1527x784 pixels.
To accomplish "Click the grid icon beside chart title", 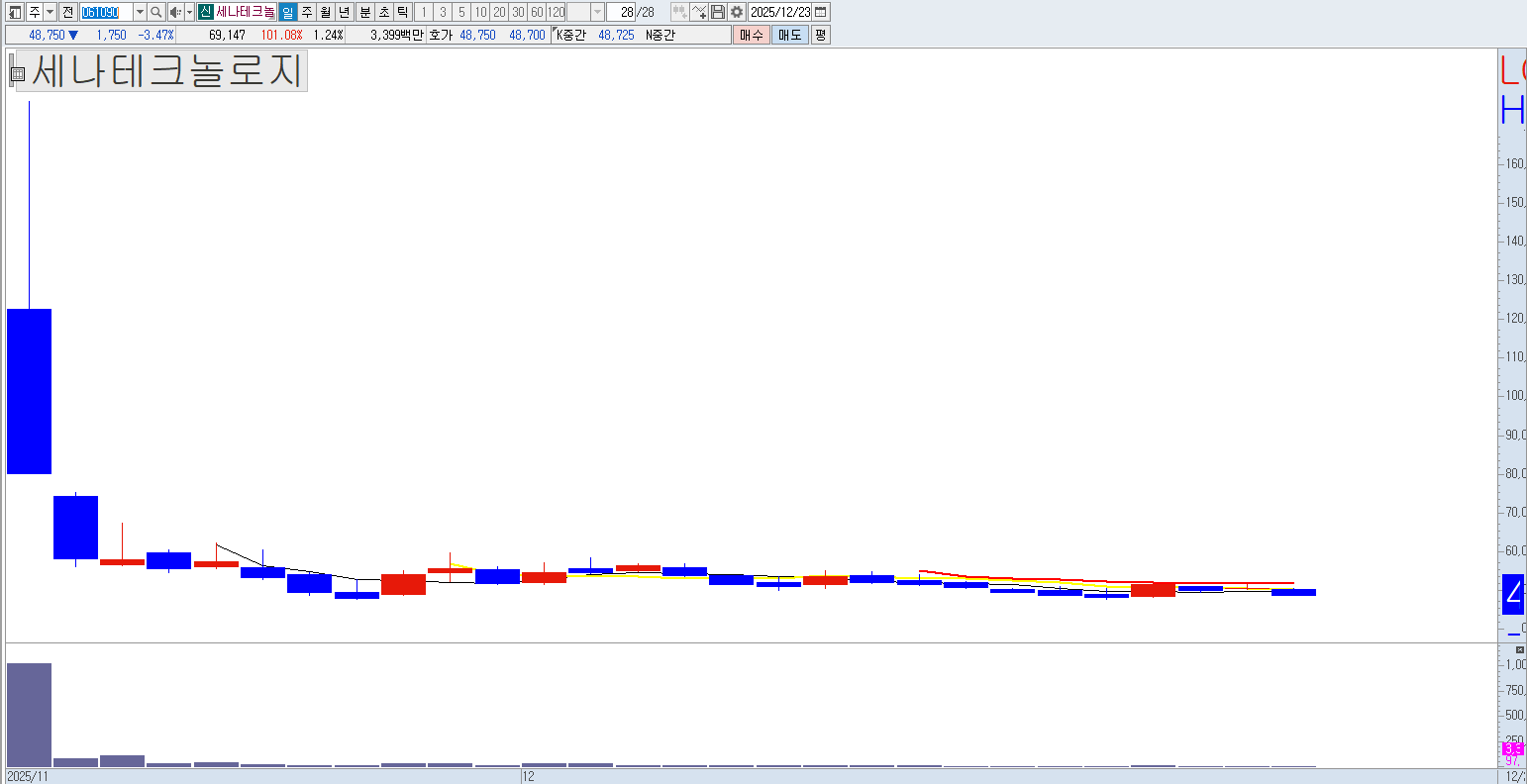I will click(x=17, y=73).
